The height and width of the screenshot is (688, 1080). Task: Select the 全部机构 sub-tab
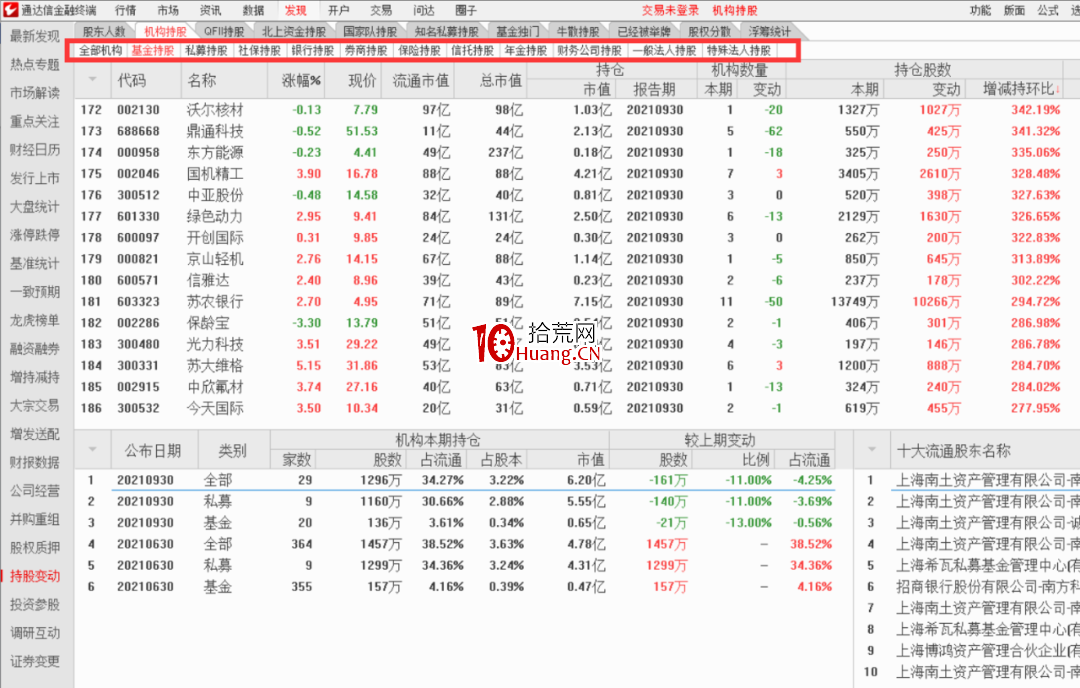point(101,50)
